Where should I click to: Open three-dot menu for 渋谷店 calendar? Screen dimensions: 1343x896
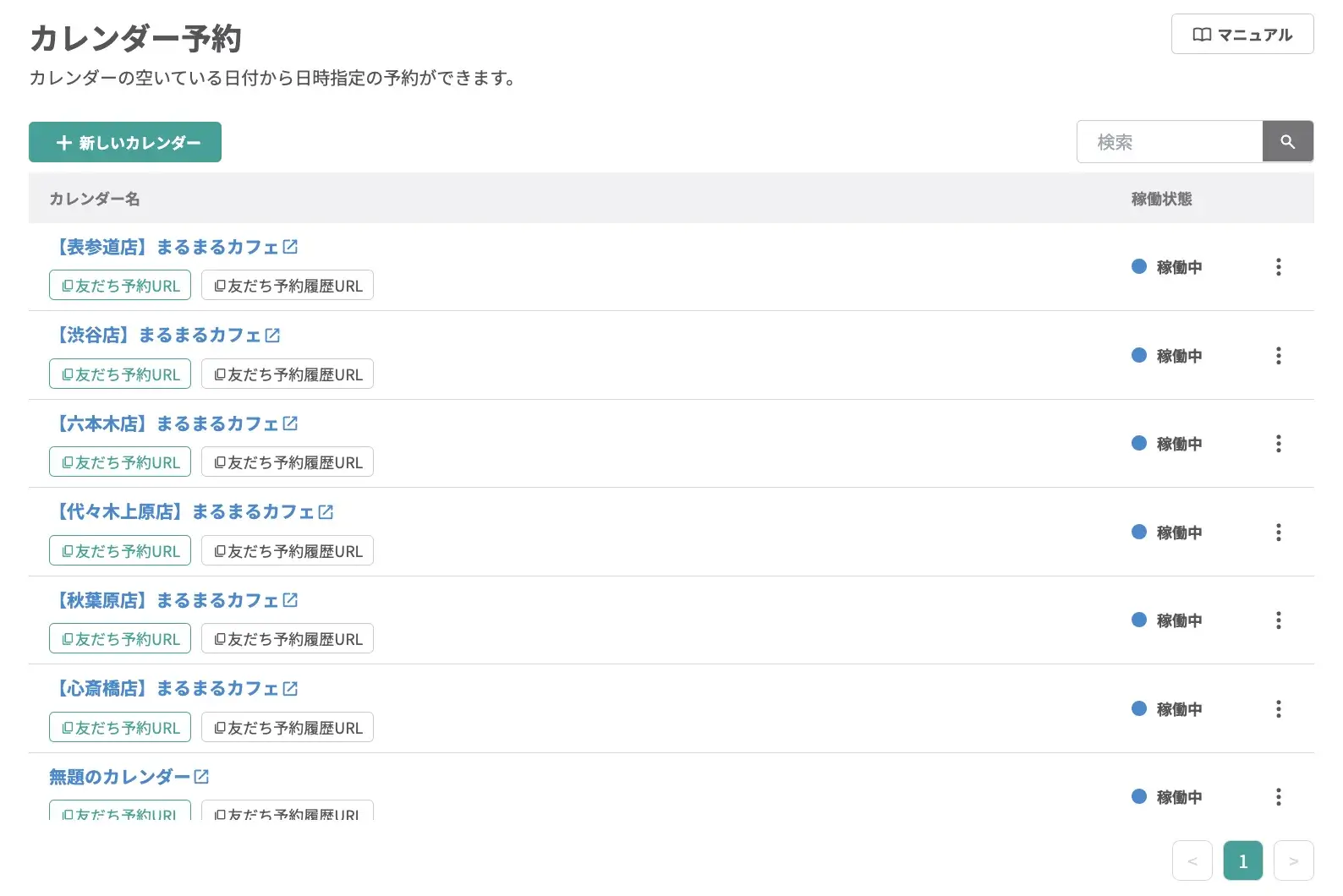pos(1278,356)
